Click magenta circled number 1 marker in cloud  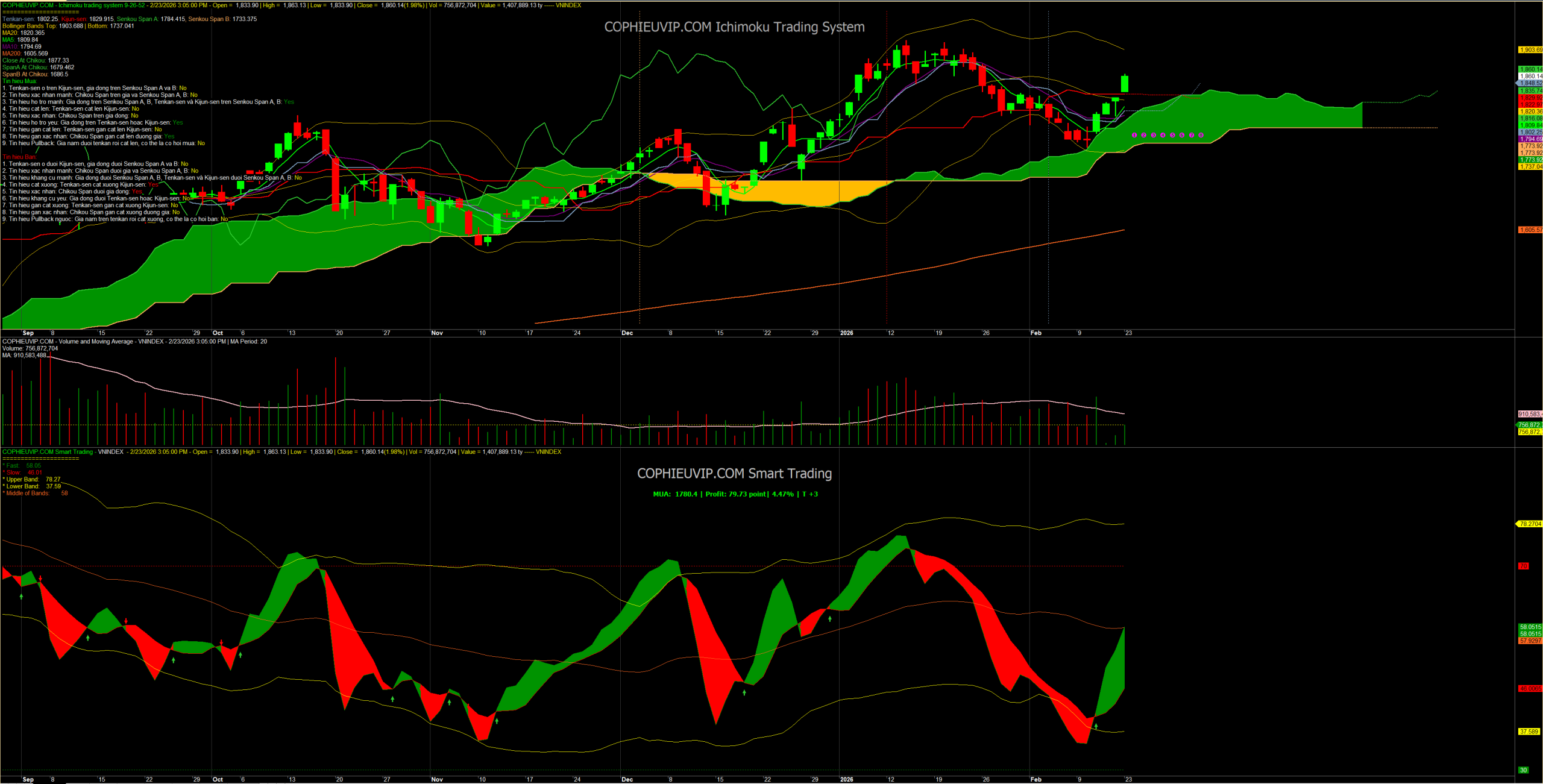coord(1134,135)
